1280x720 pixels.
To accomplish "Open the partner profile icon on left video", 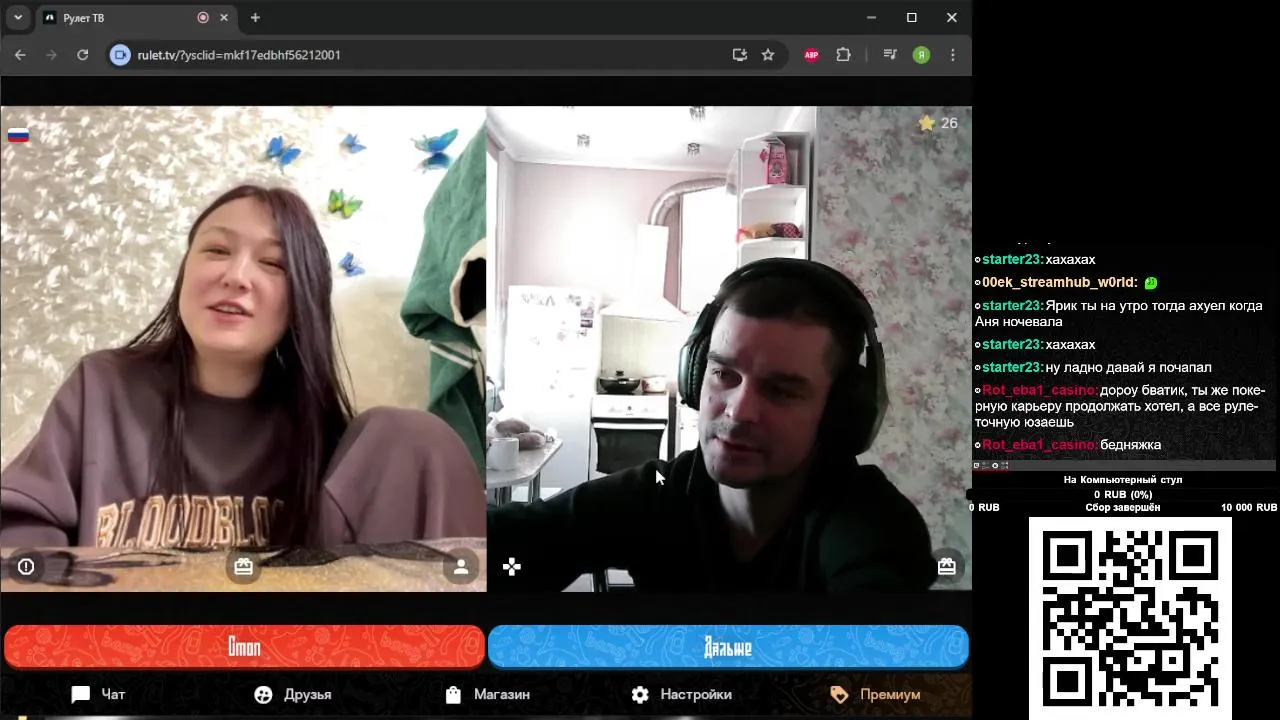I will click(461, 567).
